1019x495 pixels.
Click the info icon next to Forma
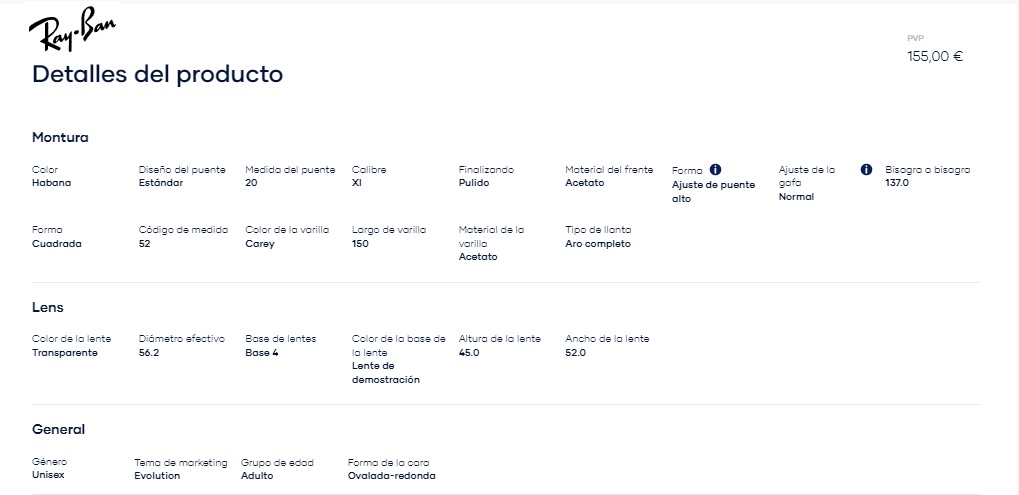point(716,170)
